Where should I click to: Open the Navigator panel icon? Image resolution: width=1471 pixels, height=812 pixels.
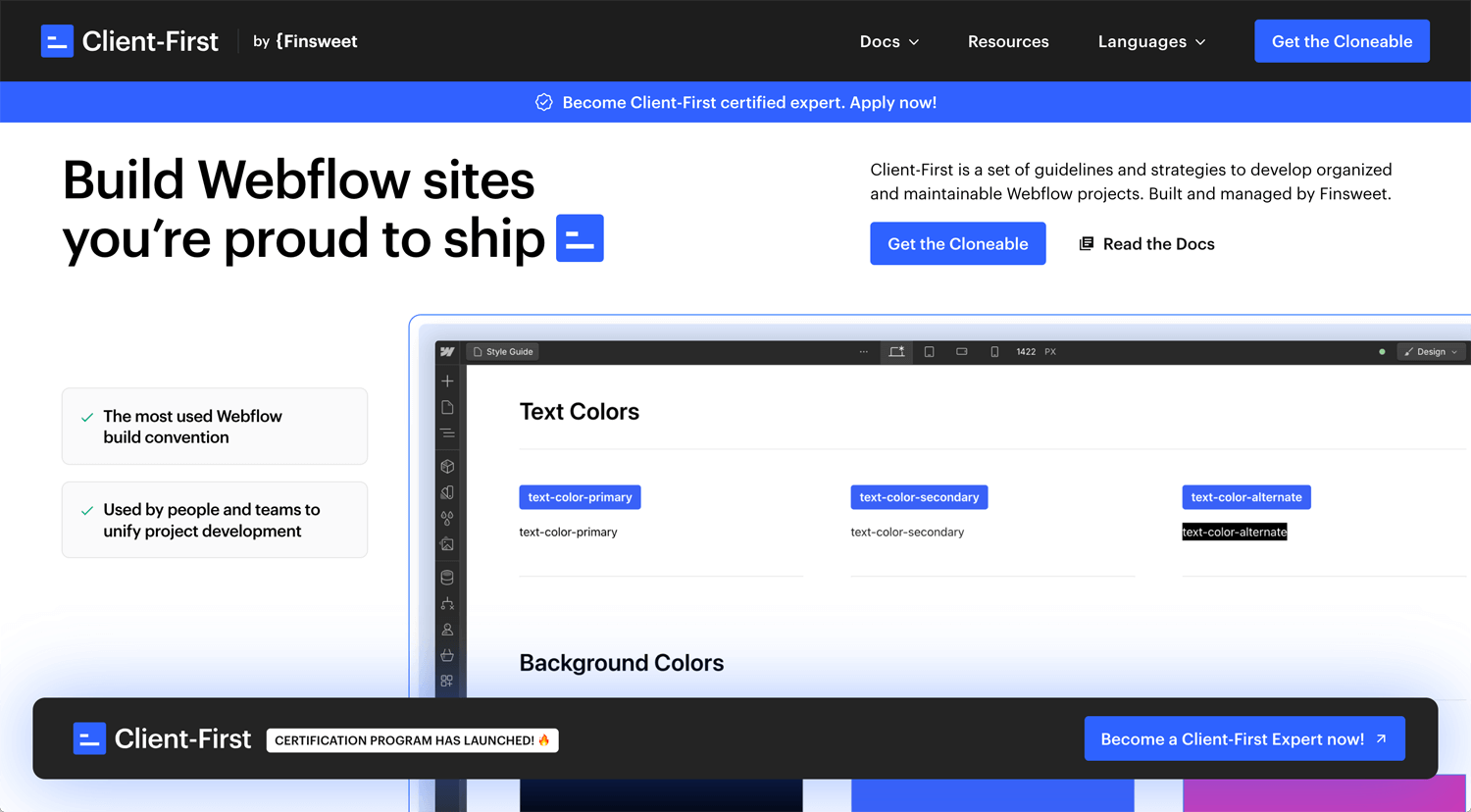pos(447,432)
